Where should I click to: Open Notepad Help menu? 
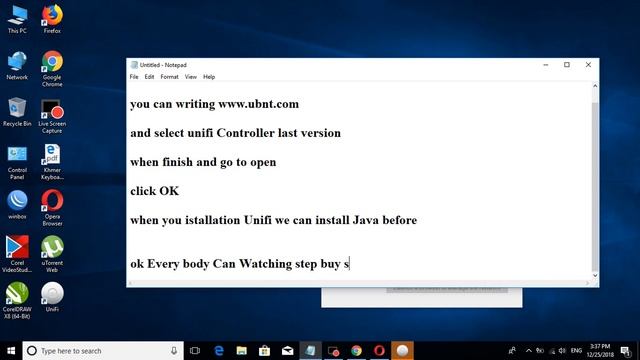tap(209, 77)
